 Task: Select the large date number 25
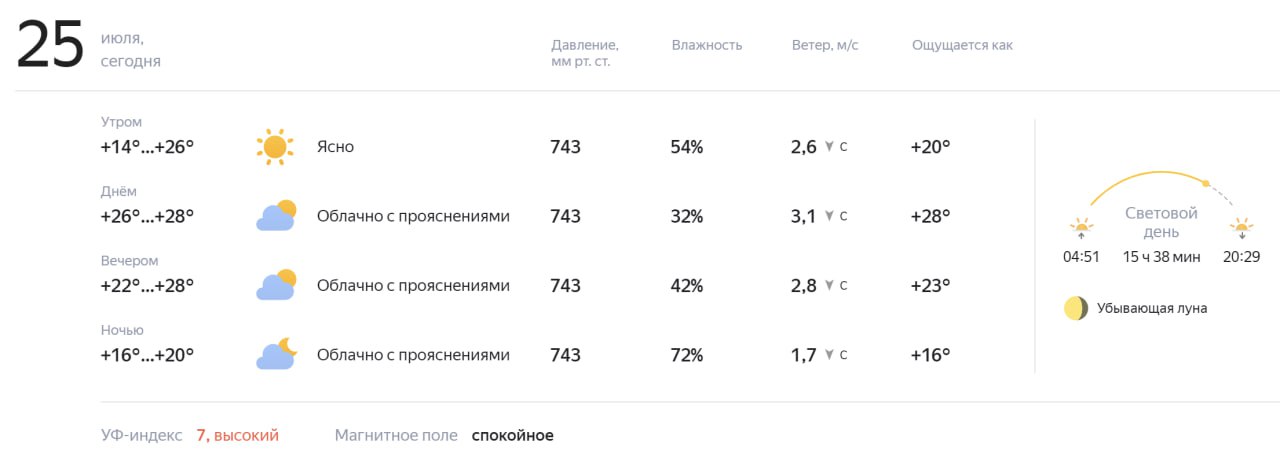click(x=50, y=47)
